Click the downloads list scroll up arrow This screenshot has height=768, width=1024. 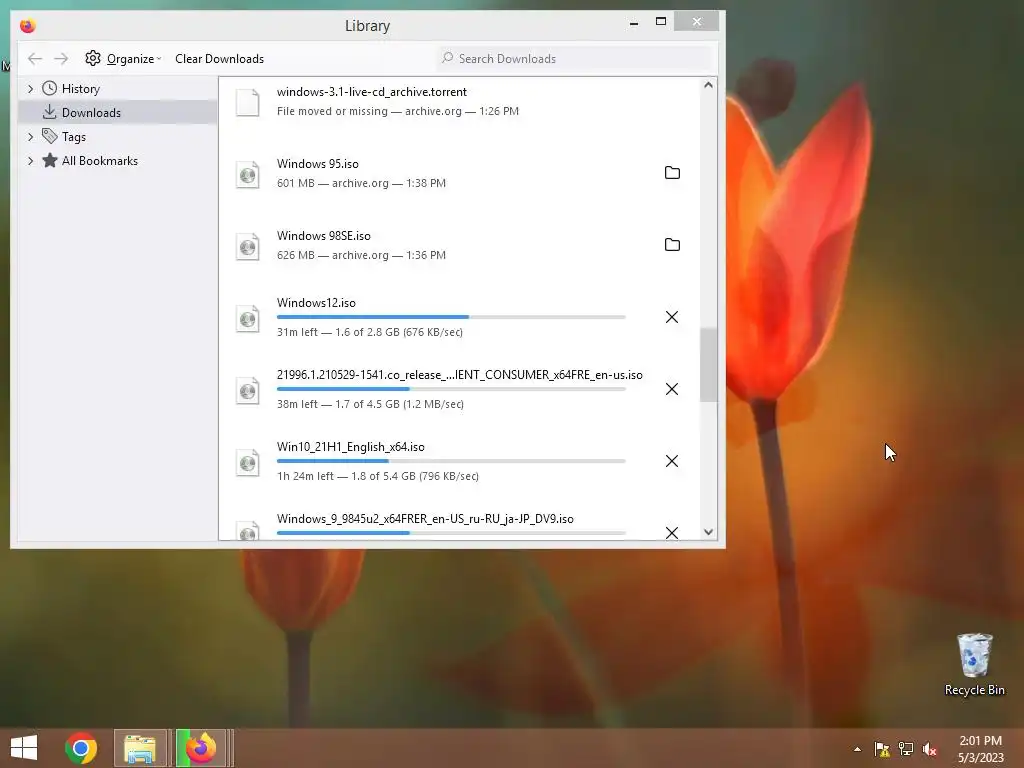(x=709, y=85)
